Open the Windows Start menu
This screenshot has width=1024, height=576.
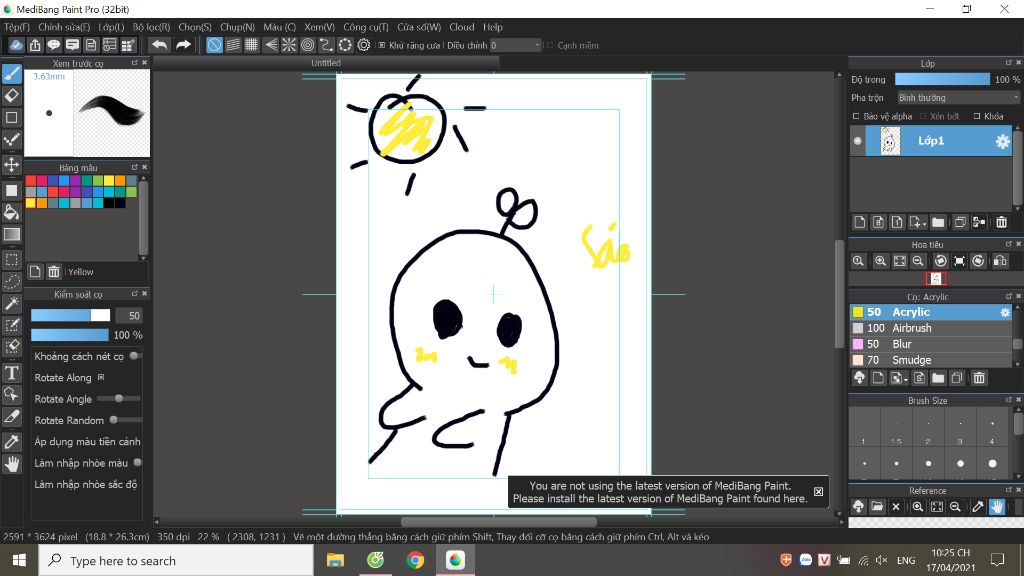[19, 560]
